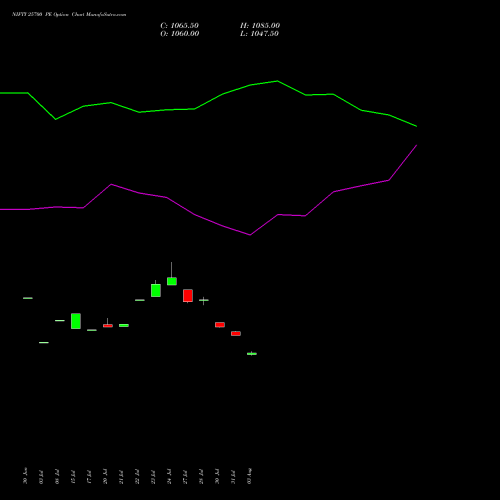Select the green candlestick with longest upper wick
The height and width of the screenshot is (500, 500).
pyautogui.click(x=172, y=281)
